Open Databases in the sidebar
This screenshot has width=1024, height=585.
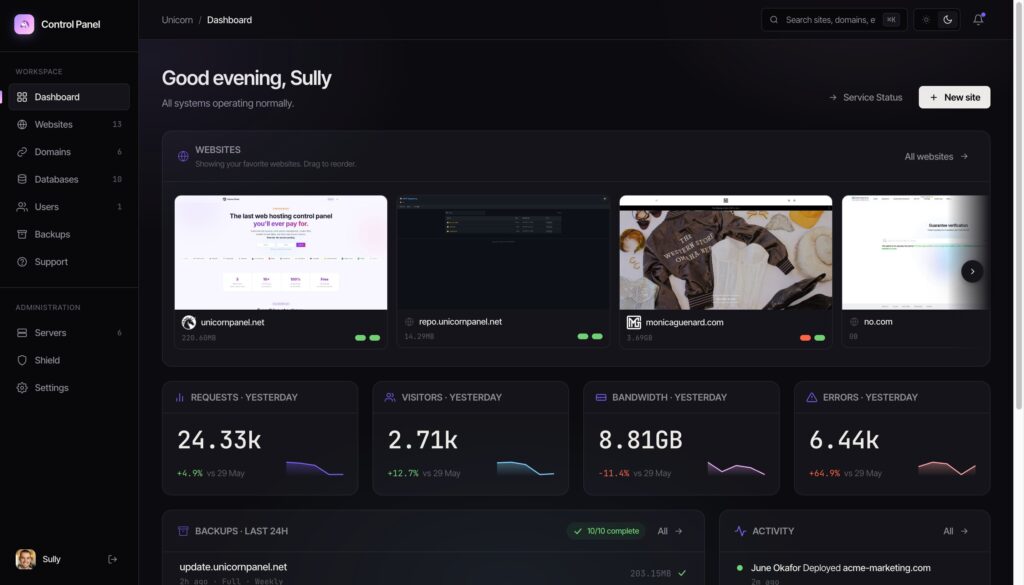[69, 179]
